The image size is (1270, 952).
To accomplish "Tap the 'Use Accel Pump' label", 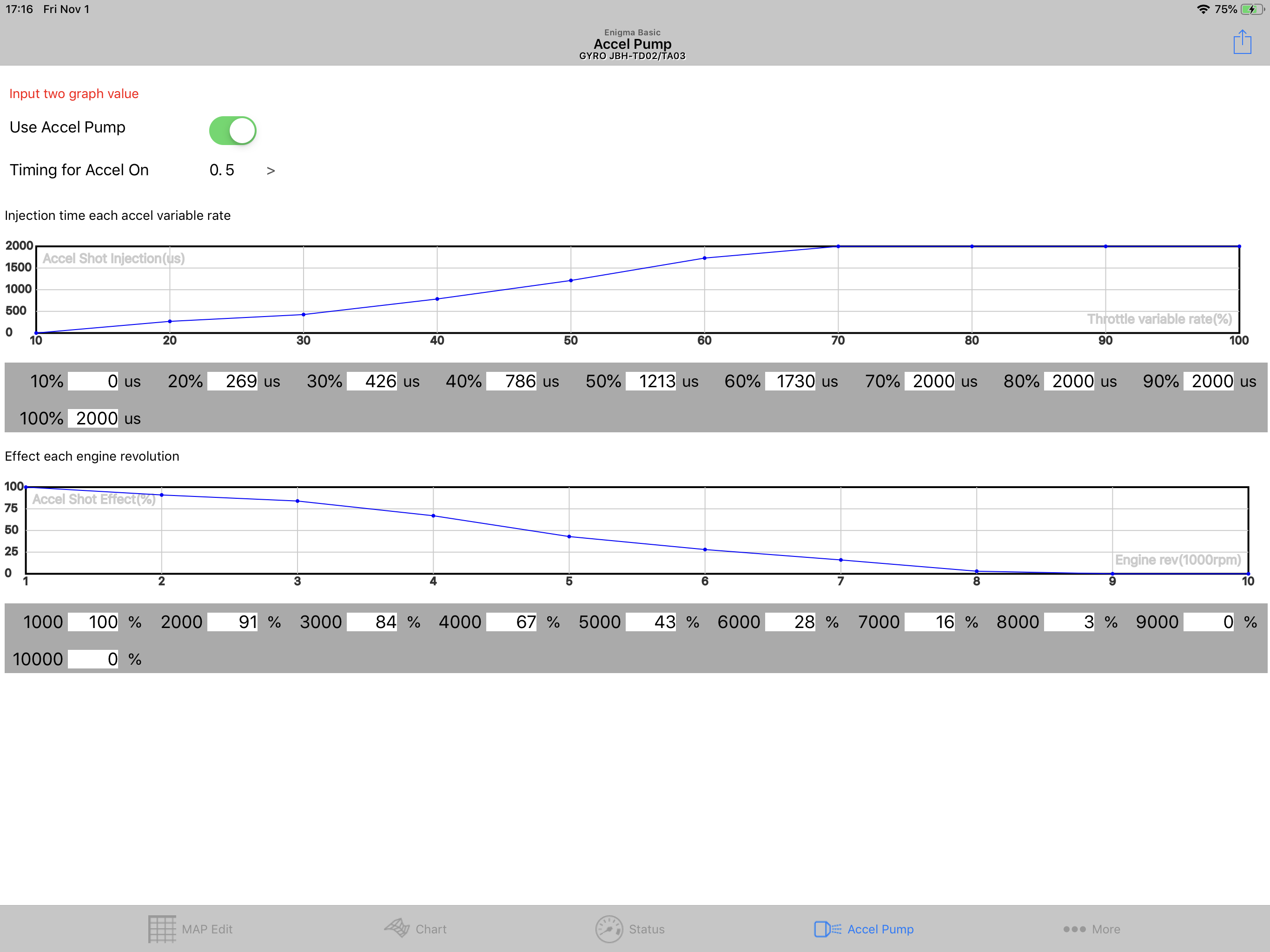I will tap(67, 127).
